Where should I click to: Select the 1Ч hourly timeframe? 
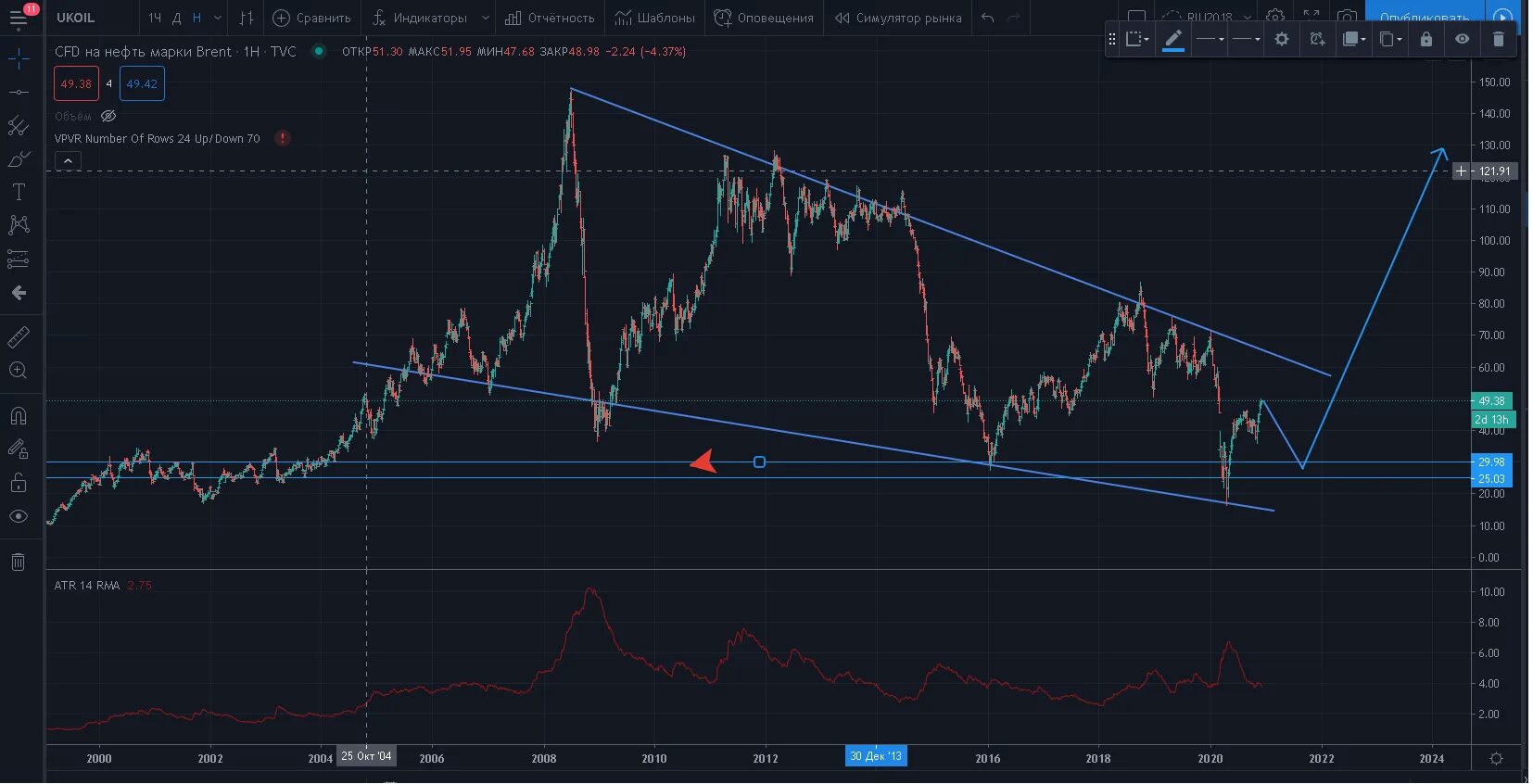pyautogui.click(x=155, y=18)
